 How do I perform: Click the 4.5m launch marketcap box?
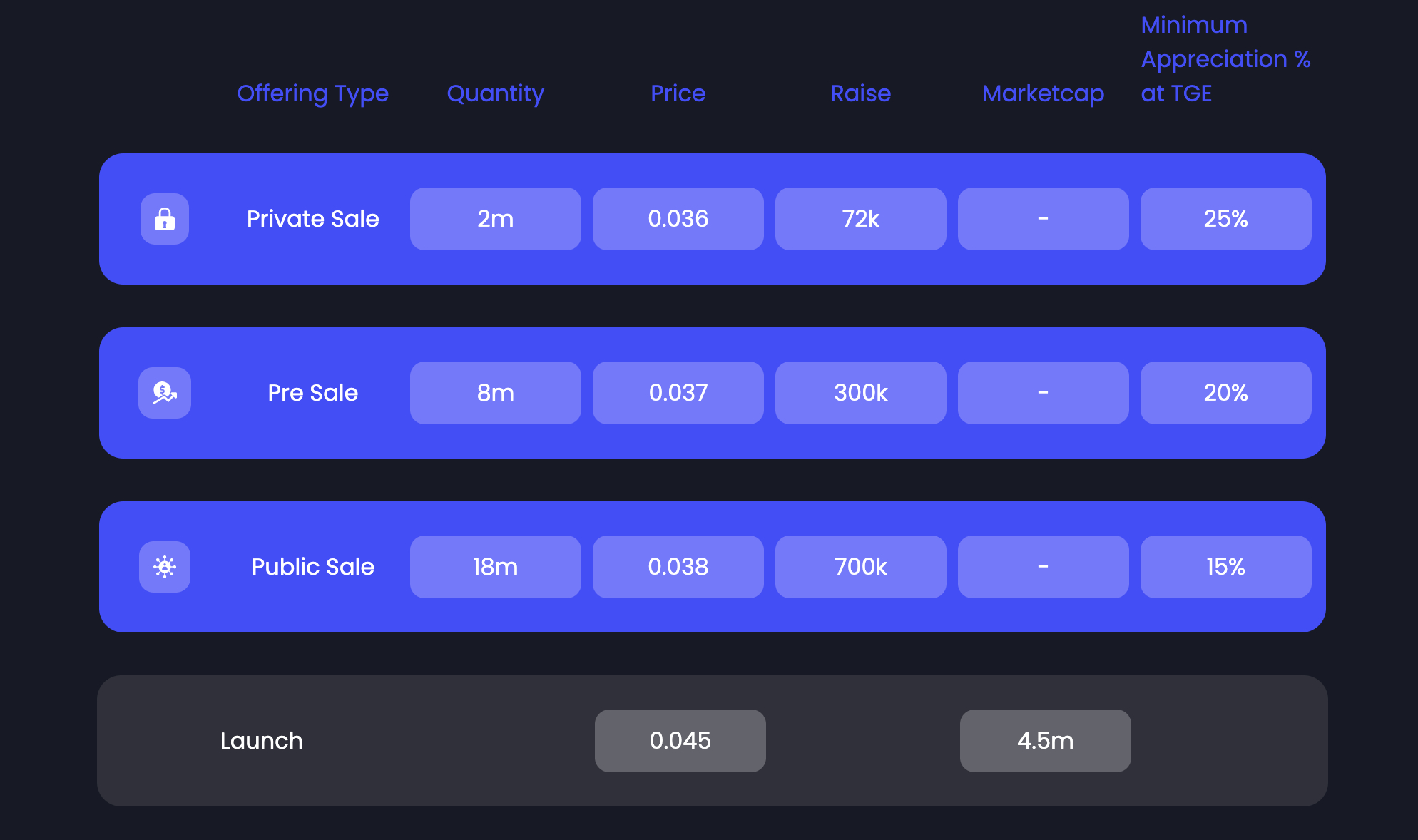(x=1045, y=741)
